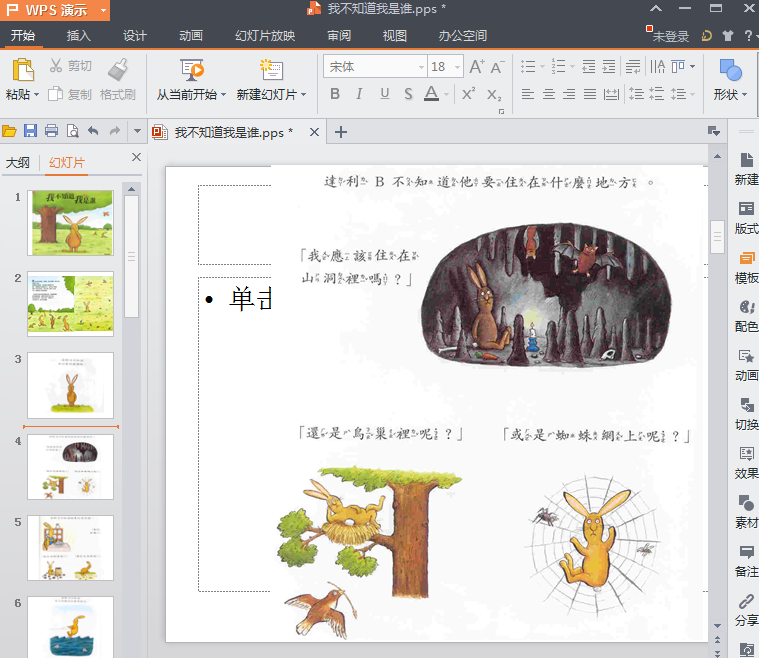This screenshot has height=658, width=759.
Task: Click the 未登录 login button
Action: (670, 36)
